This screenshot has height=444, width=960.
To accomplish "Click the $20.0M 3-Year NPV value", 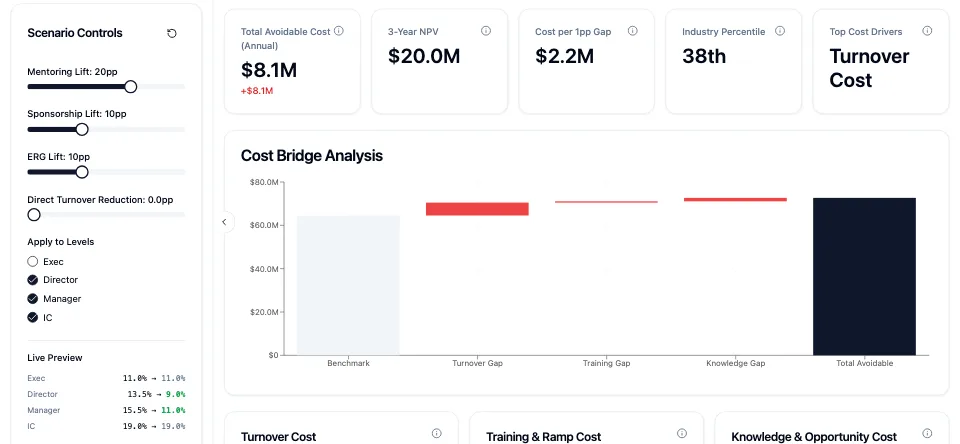I will [424, 56].
